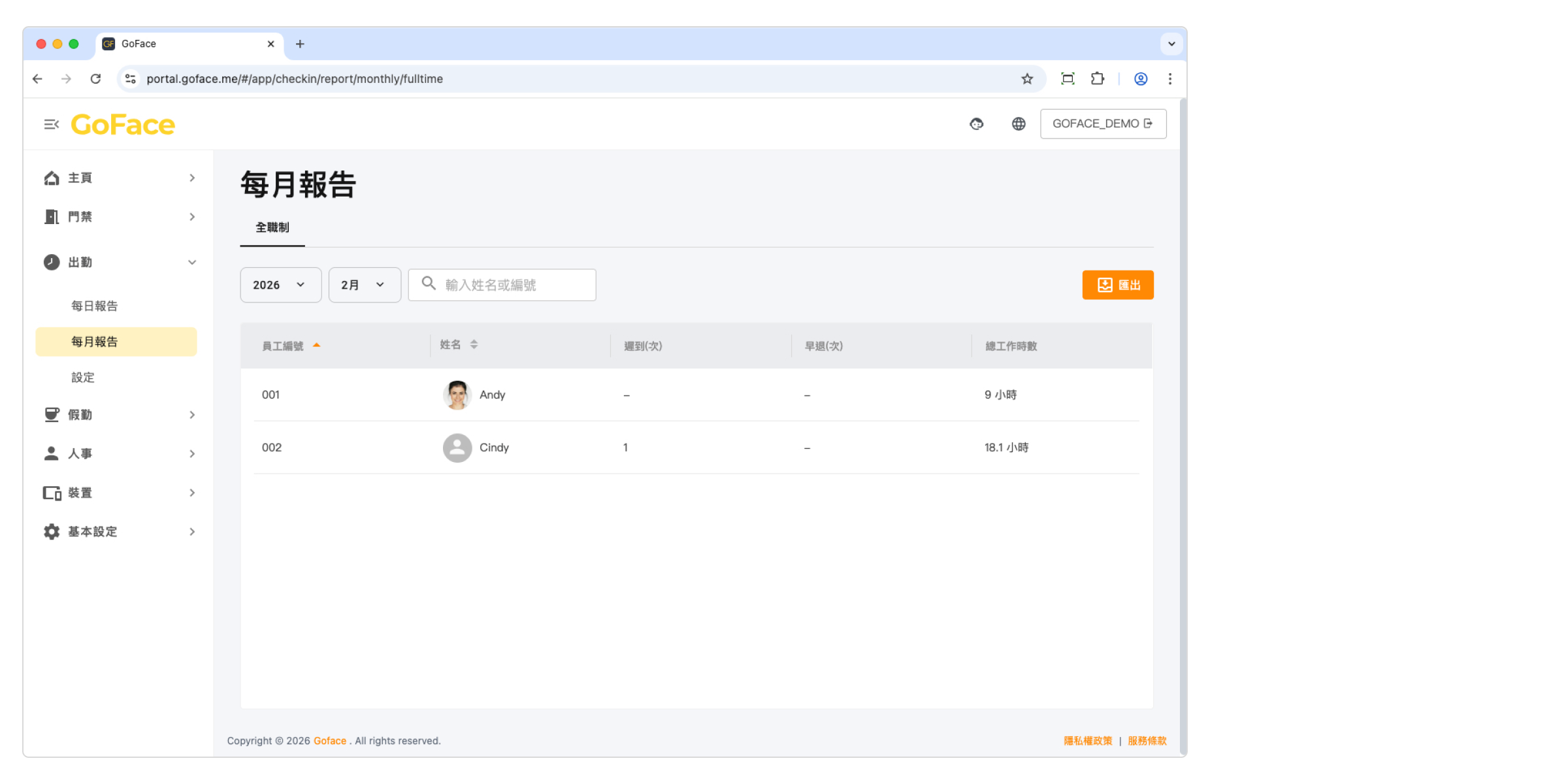
Task: Open the 隱私權政策 footer link
Action: point(1087,741)
